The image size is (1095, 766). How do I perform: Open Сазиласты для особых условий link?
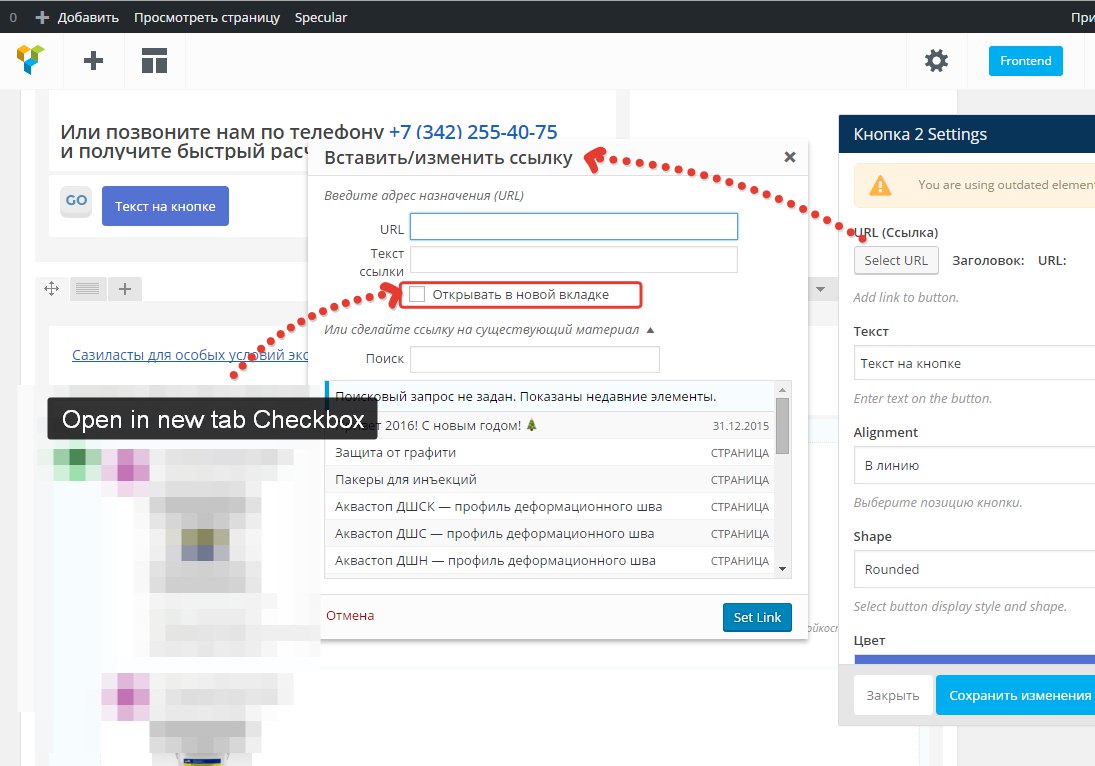coord(190,355)
